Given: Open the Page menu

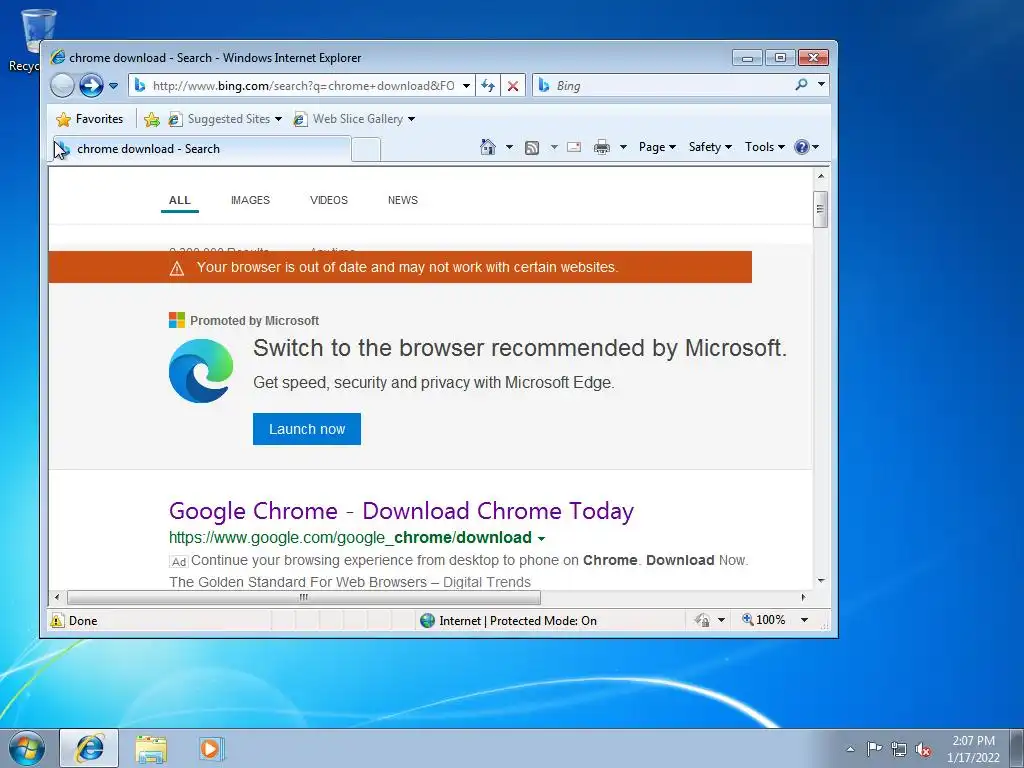Looking at the screenshot, I should (x=657, y=147).
